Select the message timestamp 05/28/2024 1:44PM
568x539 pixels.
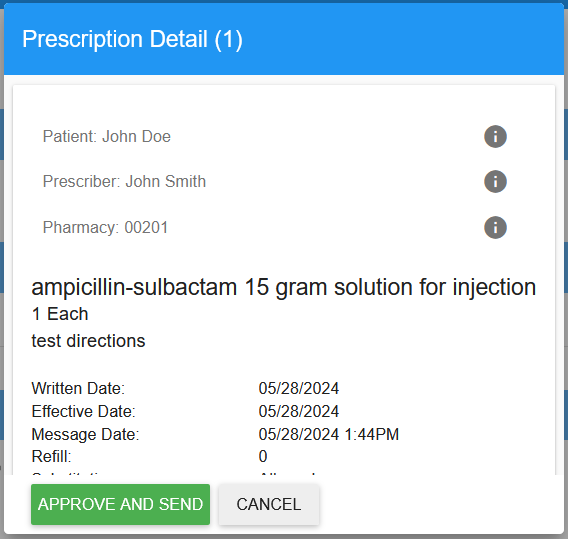point(329,434)
